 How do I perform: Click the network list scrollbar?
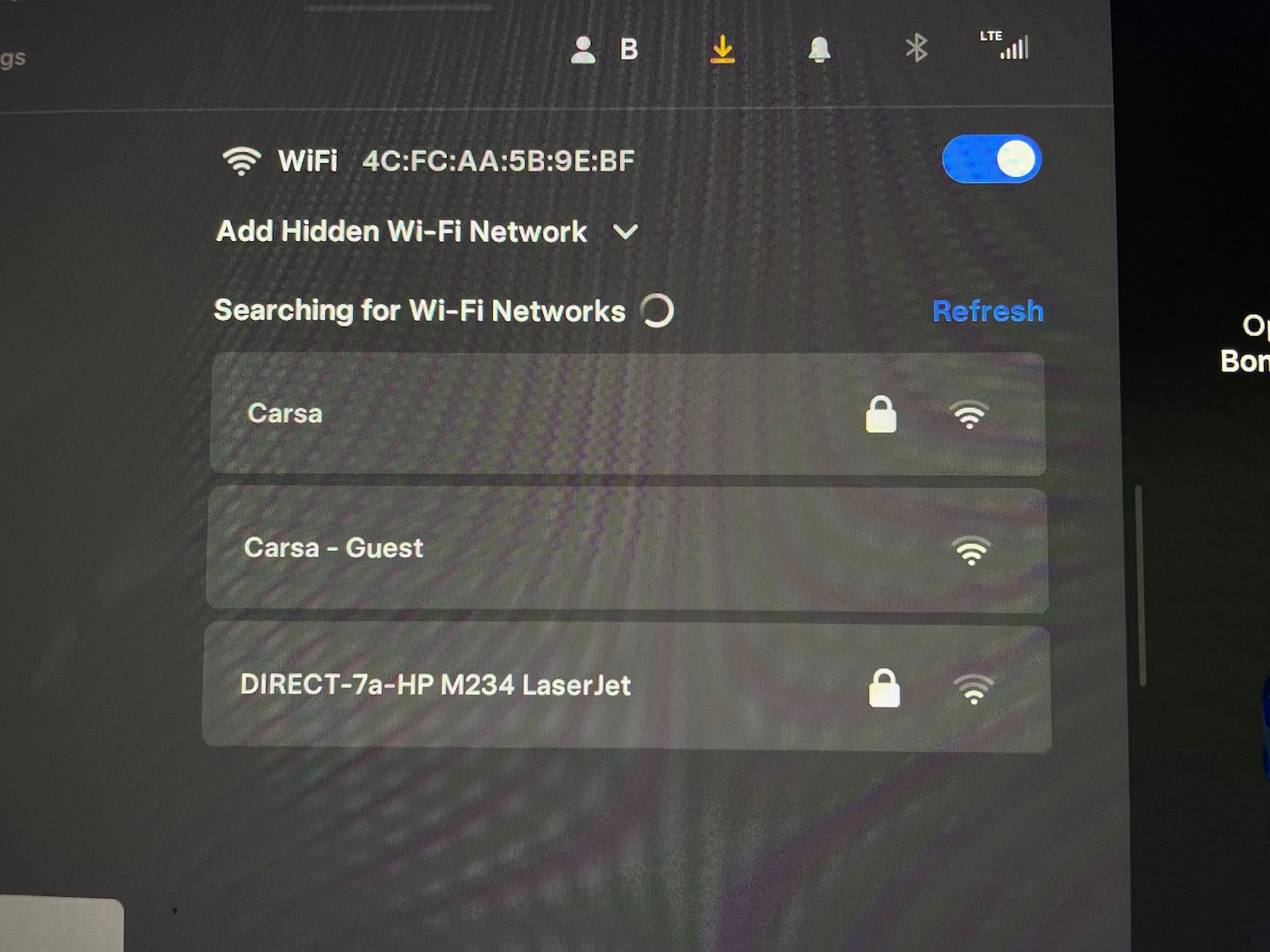(1140, 585)
